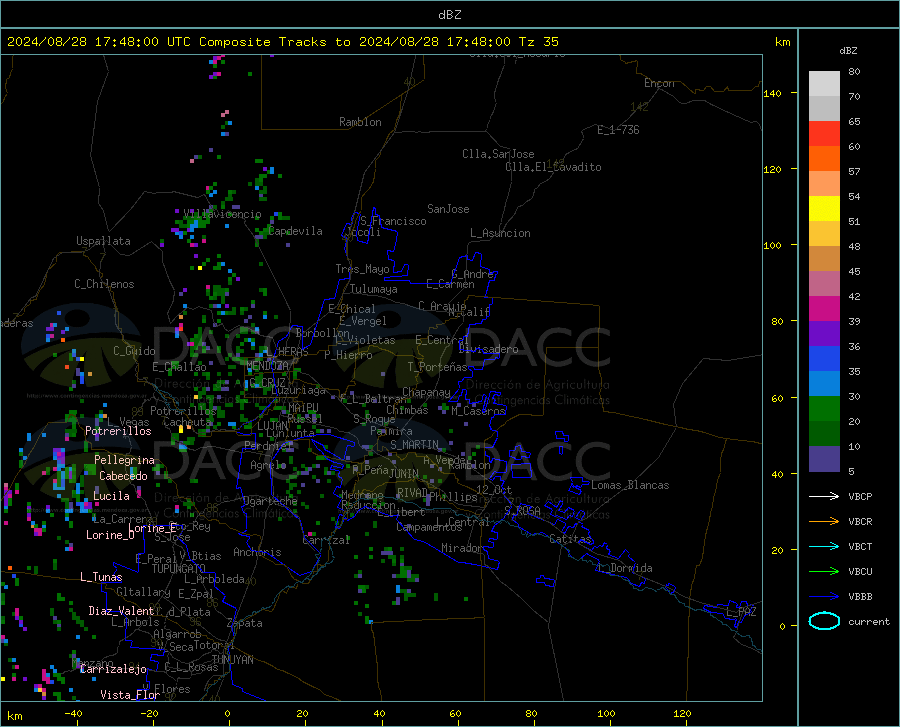Select the red 60 dBZ color swatch
This screenshot has height=727, width=900.
coord(824,134)
